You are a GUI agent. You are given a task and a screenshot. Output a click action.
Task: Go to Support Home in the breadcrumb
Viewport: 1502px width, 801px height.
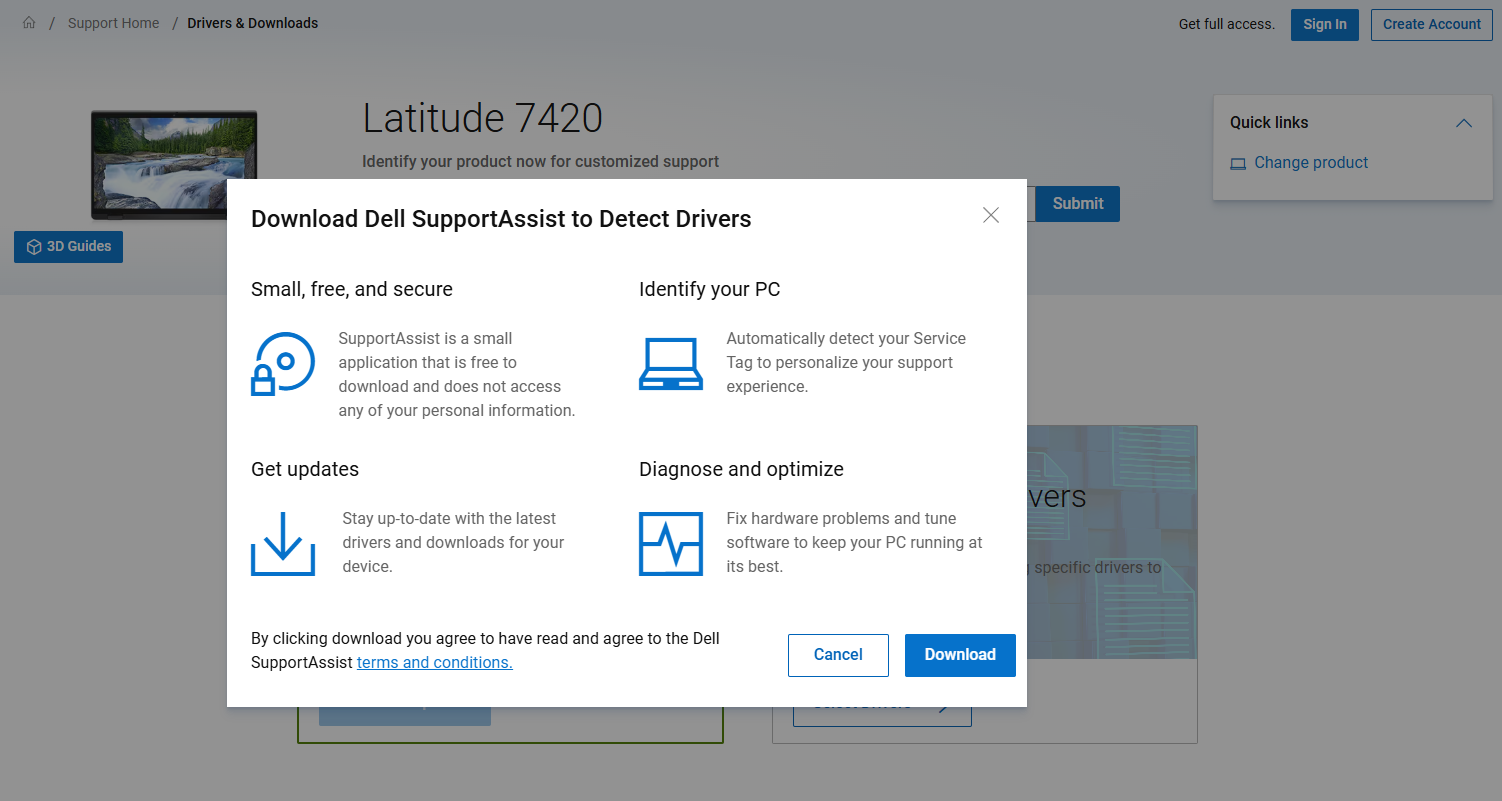(x=114, y=23)
